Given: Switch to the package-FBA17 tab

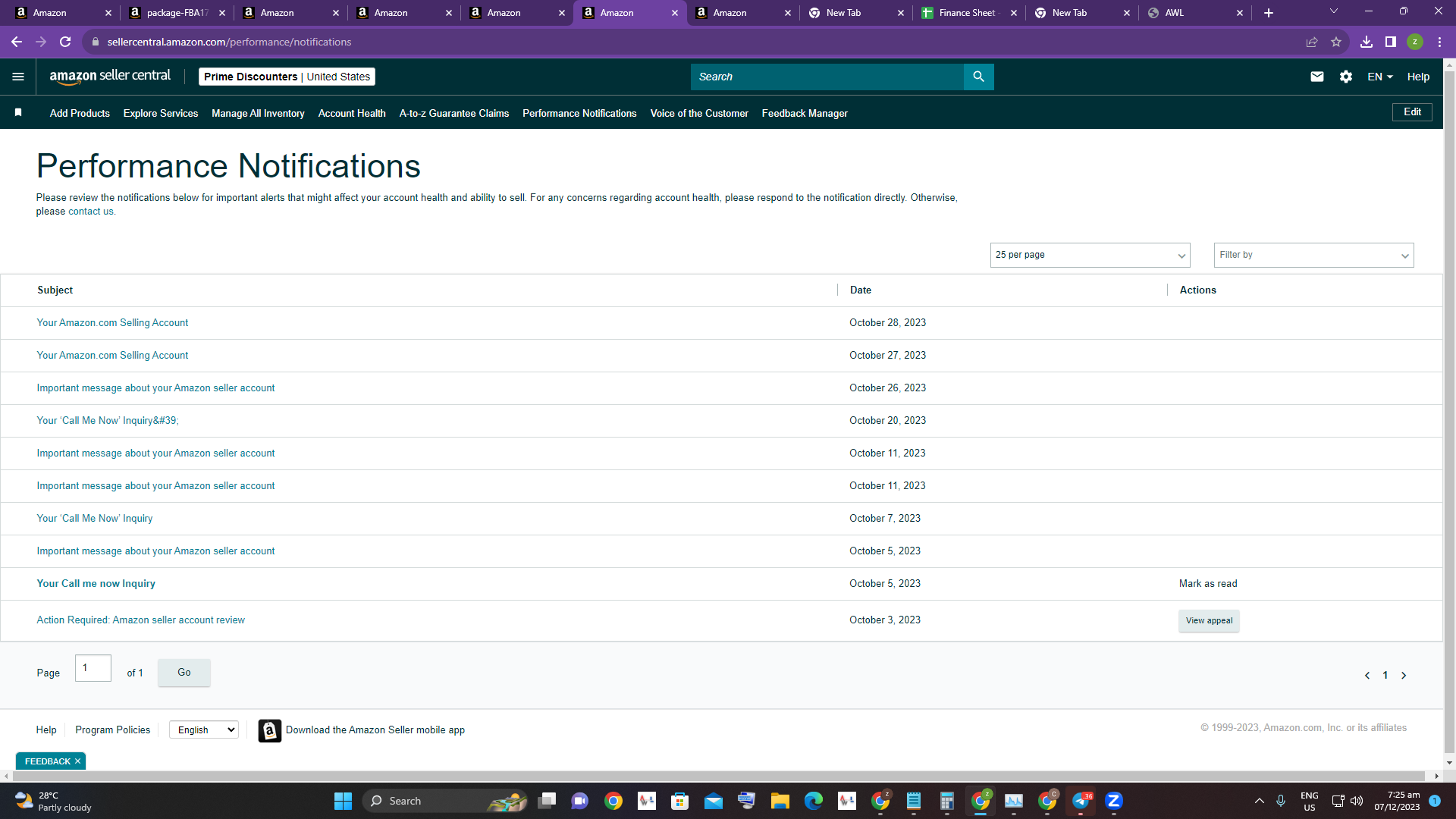Looking at the screenshot, I should [x=176, y=13].
